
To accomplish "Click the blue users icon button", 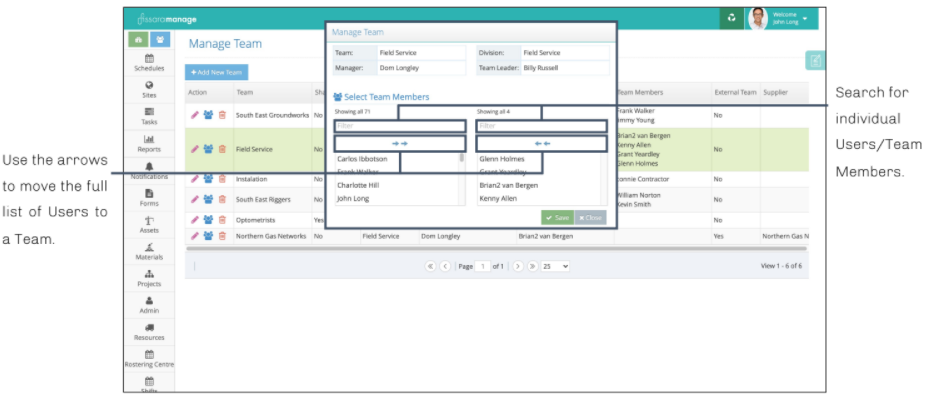I will (x=160, y=40).
